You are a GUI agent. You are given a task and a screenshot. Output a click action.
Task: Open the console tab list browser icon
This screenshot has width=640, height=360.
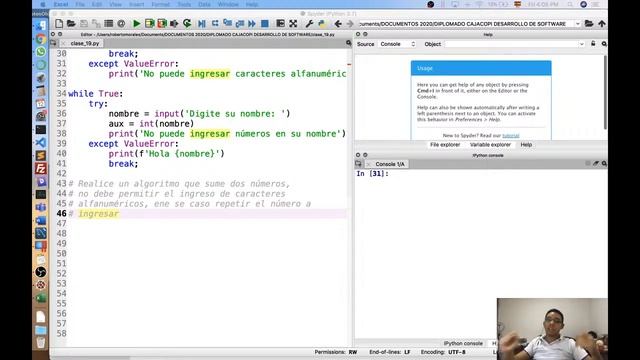click(x=358, y=164)
